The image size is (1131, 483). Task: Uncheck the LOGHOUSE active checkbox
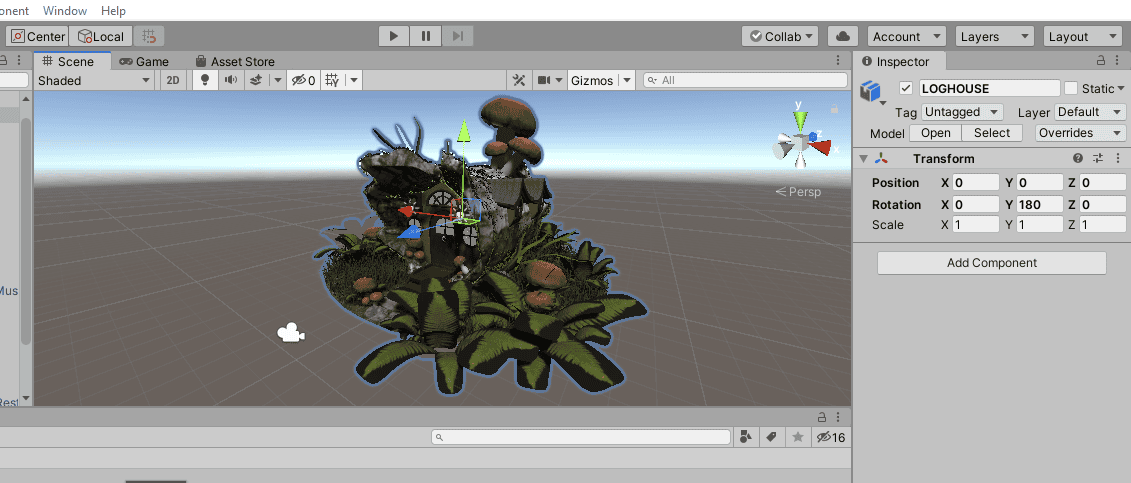[906, 88]
